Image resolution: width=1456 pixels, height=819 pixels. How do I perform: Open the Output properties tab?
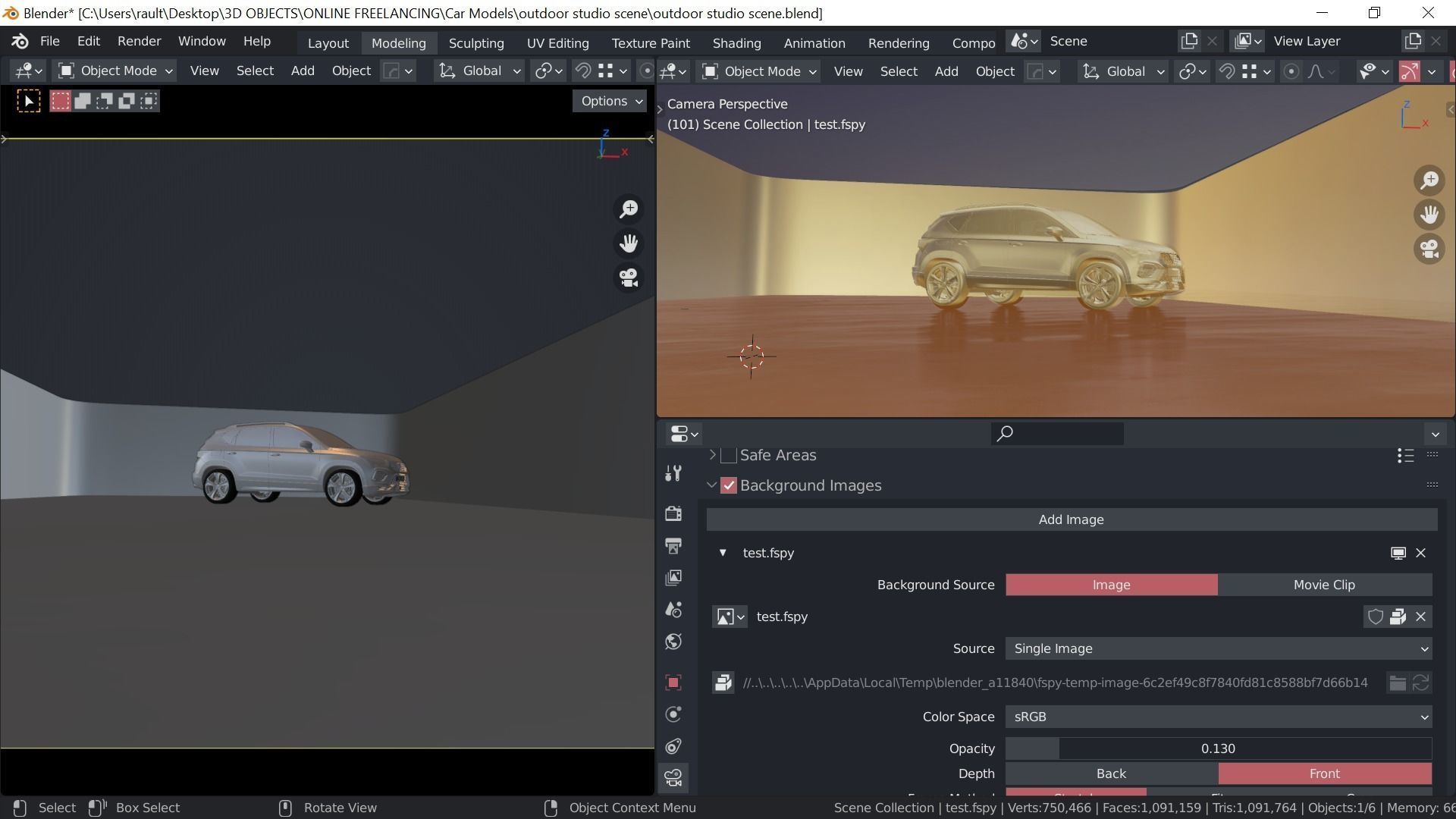tap(673, 546)
